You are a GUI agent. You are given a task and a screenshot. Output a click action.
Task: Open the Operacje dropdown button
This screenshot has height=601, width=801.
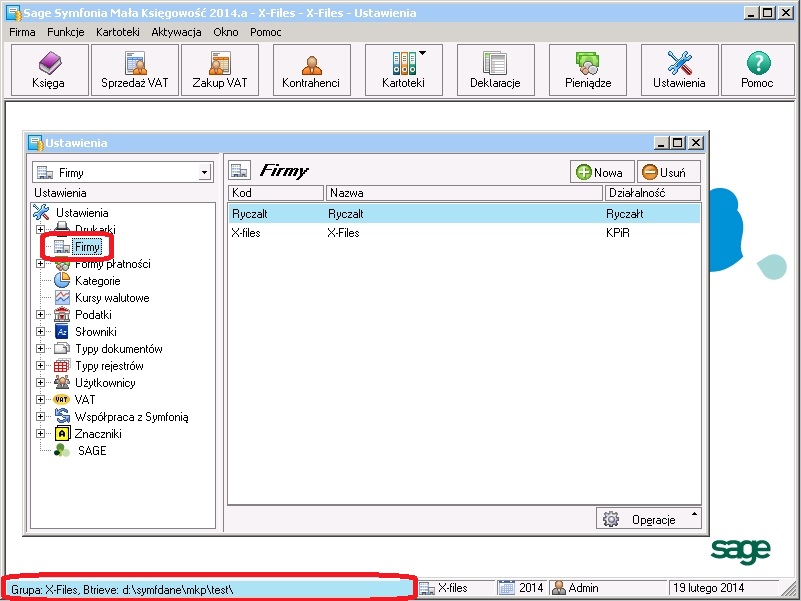click(649, 519)
